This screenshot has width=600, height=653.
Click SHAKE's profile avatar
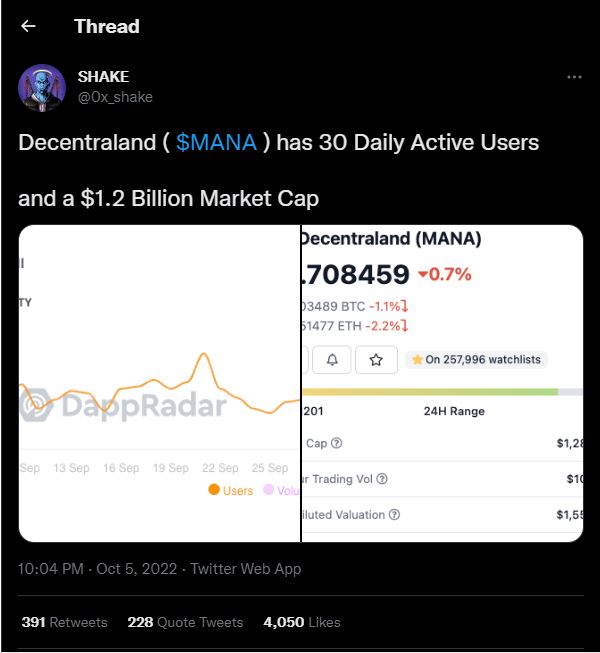(x=42, y=88)
